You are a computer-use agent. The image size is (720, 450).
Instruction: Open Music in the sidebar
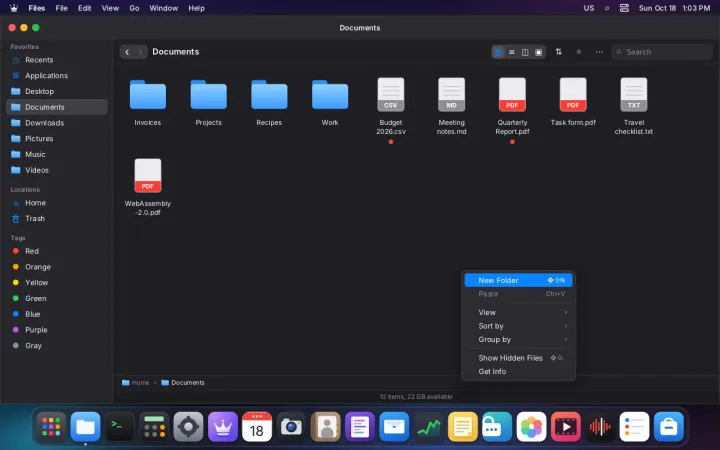point(57,154)
